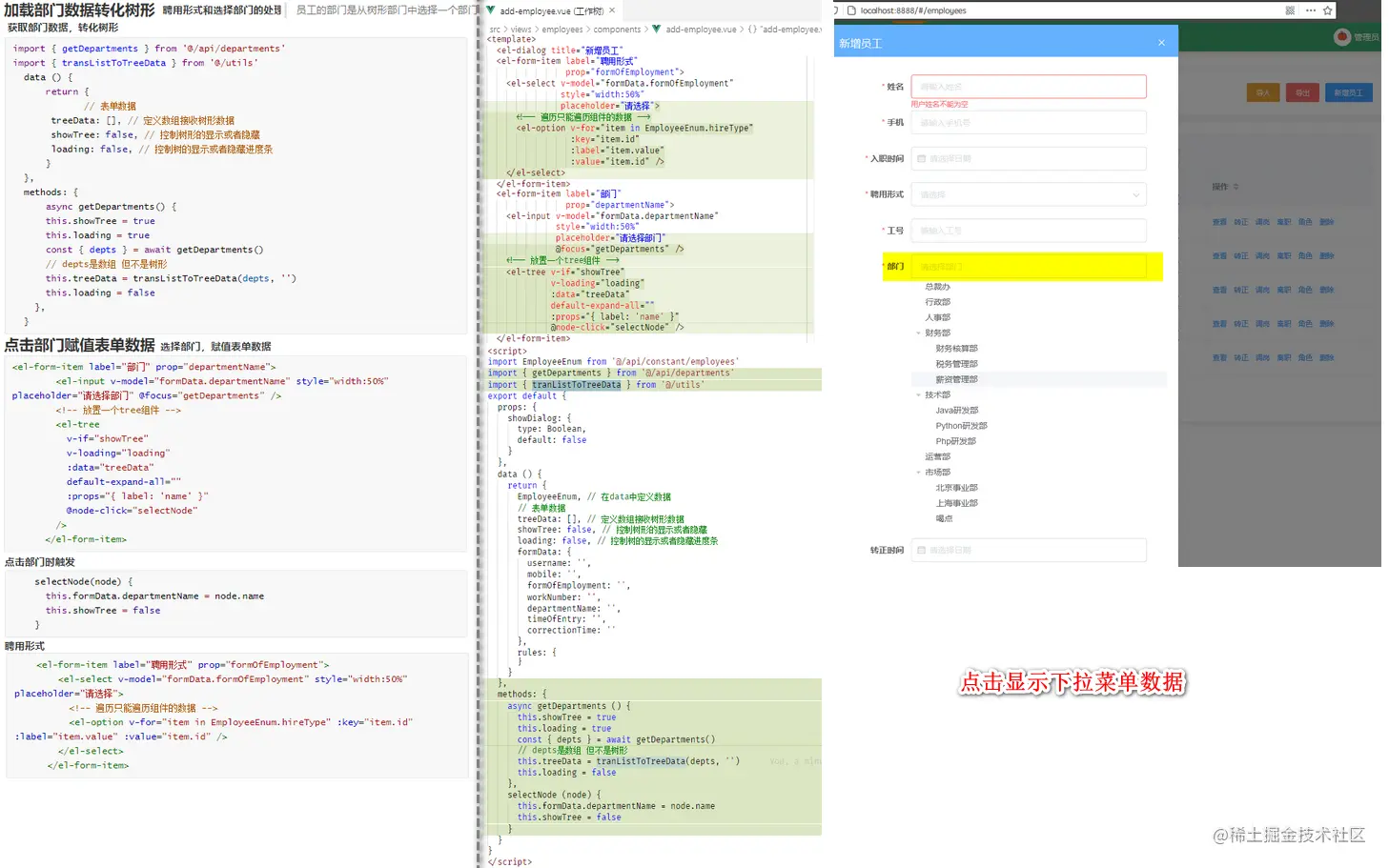Screen dimensions: 1389x868
Task: Click the page icon before the localhost URL
Action: tap(851, 10)
